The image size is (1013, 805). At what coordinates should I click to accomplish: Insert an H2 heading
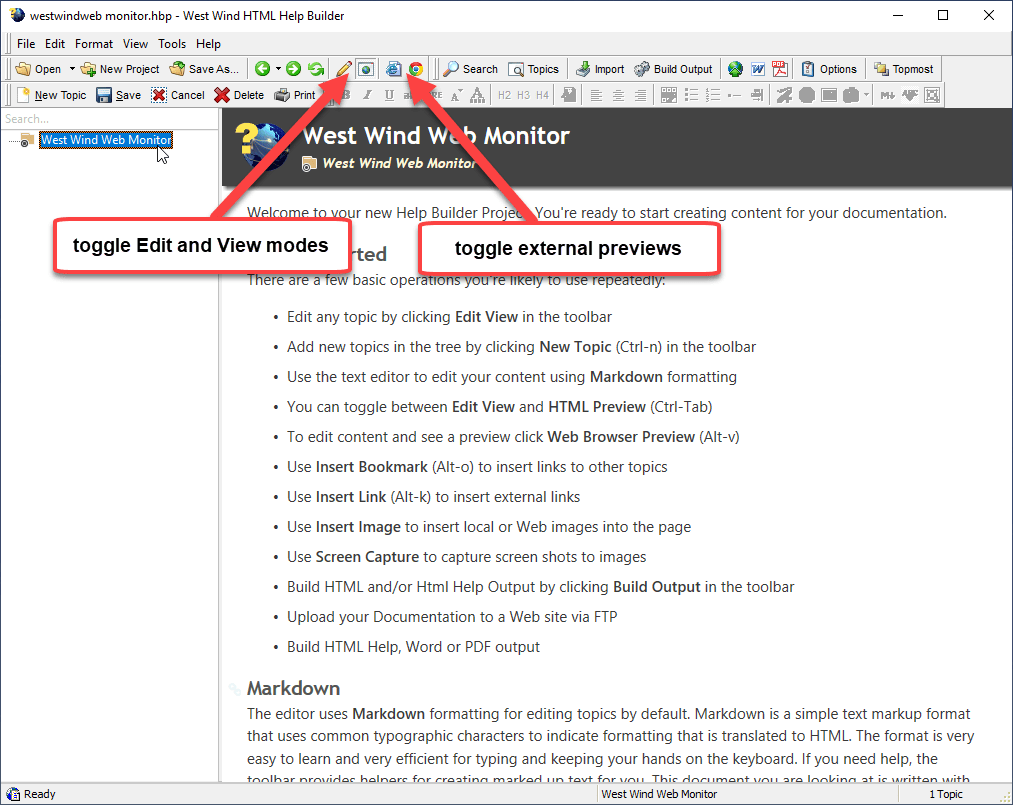coord(505,95)
